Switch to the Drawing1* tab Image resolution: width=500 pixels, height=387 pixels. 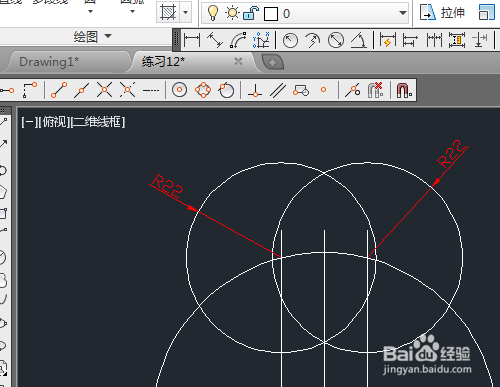(x=49, y=62)
